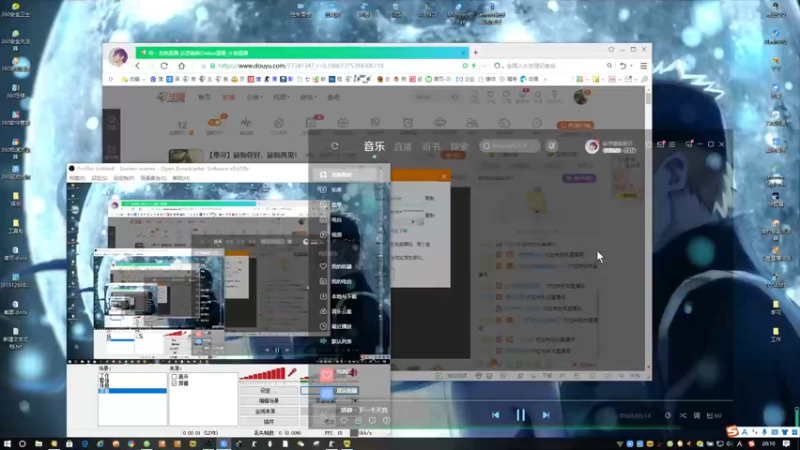Screen dimensions: 800x450
Task: Open more options for current song
Action: (386, 421)
